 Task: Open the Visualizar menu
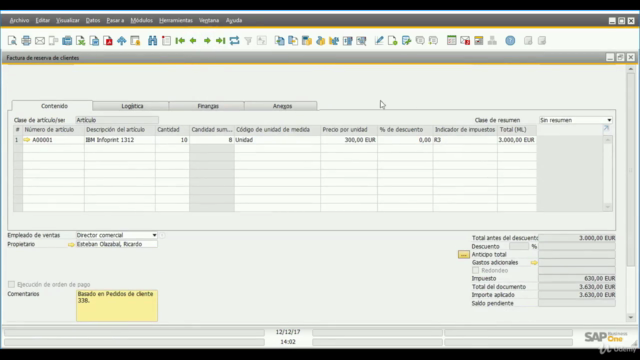(68, 20)
